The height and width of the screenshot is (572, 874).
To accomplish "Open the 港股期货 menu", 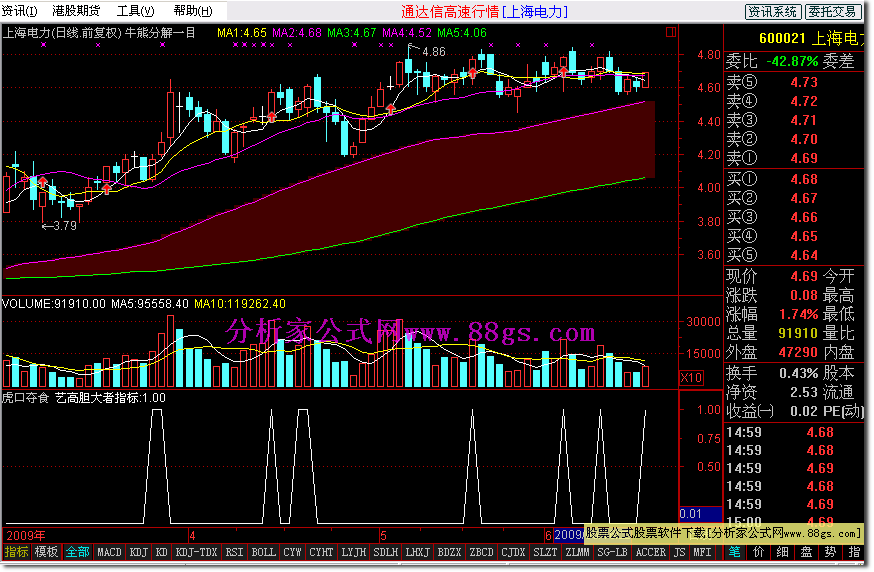I will (76, 11).
